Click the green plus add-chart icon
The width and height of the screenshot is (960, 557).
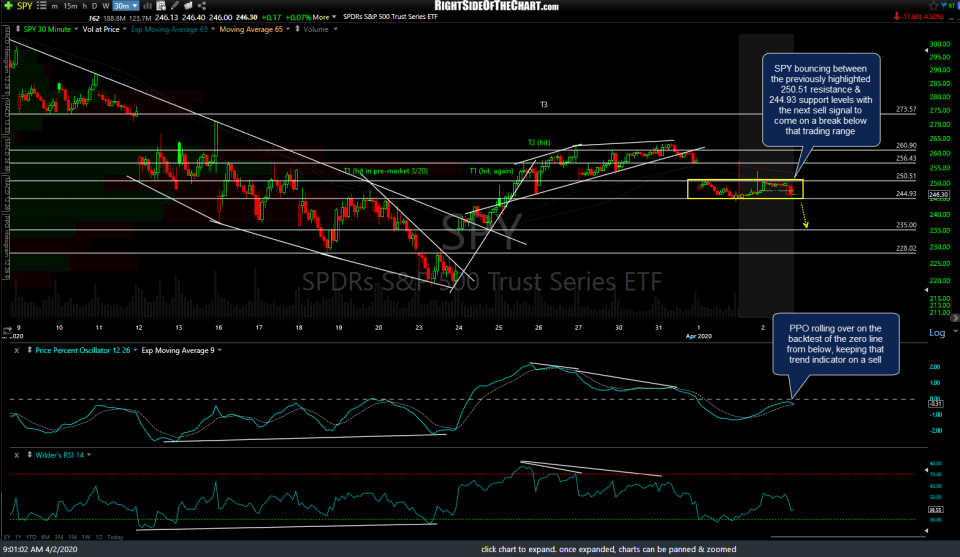[x=9, y=6]
